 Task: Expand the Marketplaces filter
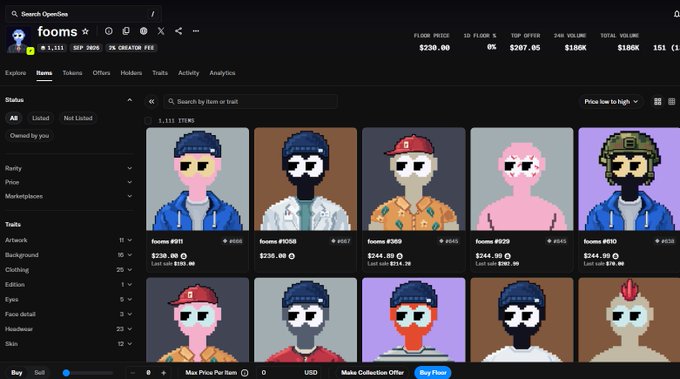coord(69,196)
